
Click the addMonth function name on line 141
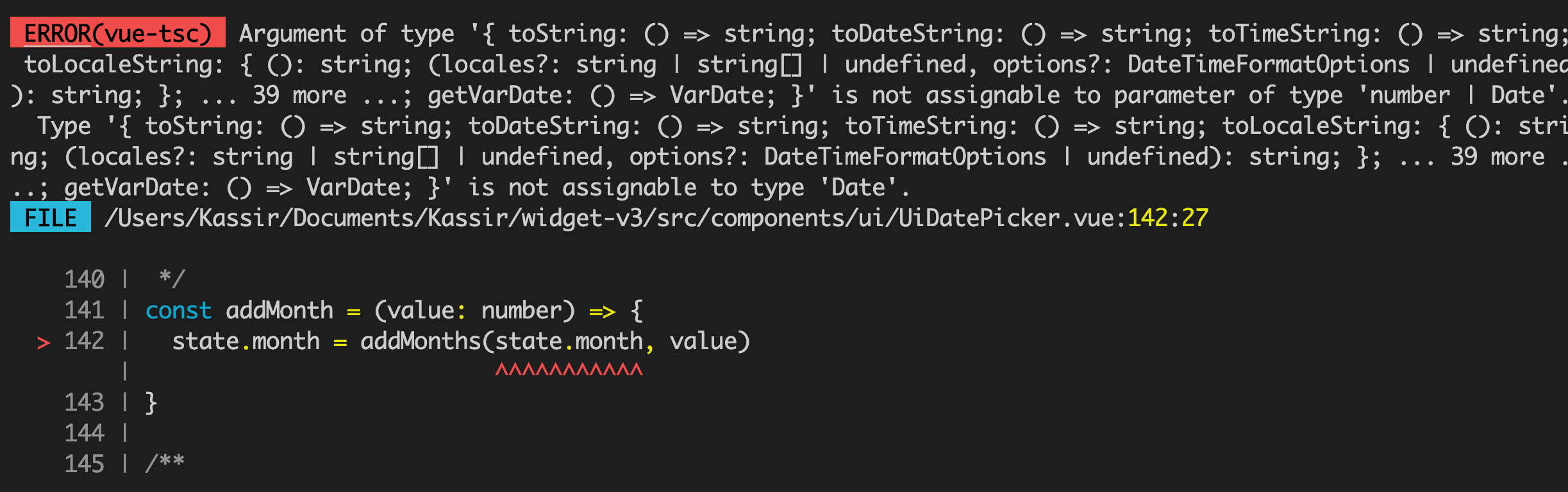[x=279, y=310]
